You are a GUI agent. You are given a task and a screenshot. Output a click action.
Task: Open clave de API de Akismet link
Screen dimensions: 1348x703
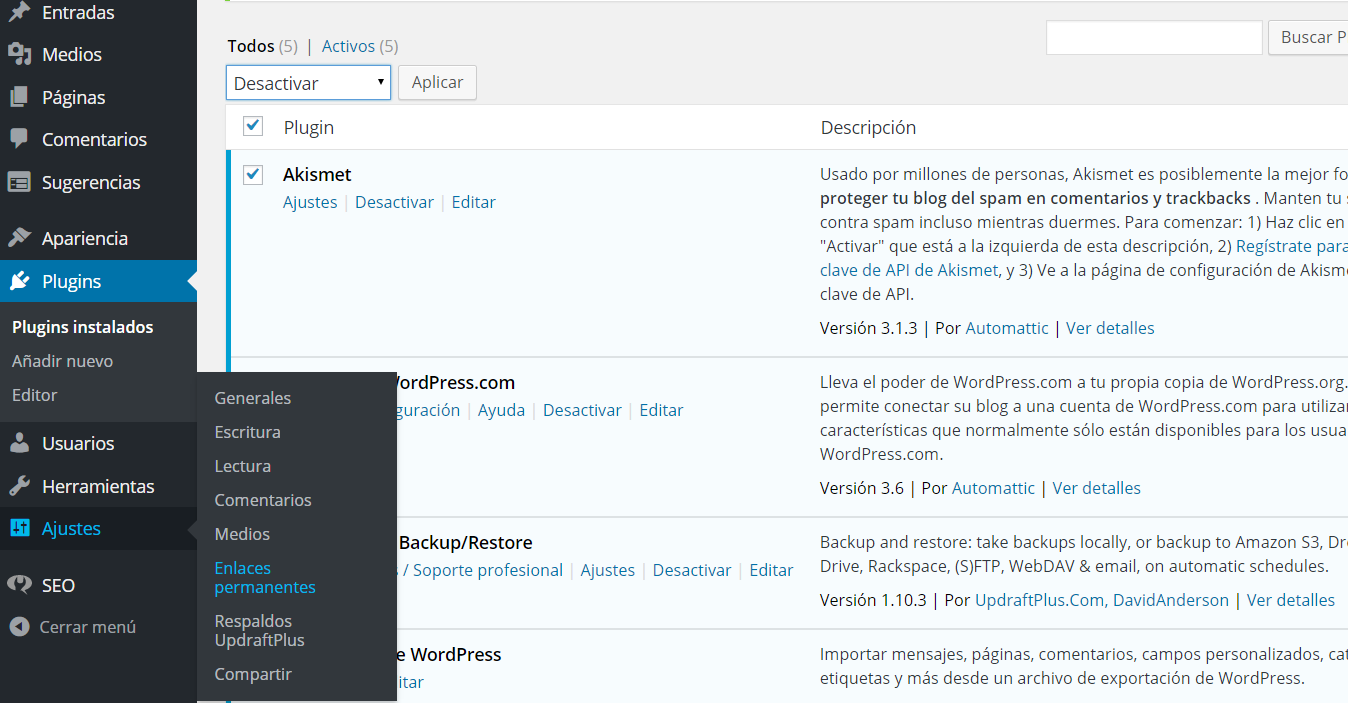coord(909,270)
